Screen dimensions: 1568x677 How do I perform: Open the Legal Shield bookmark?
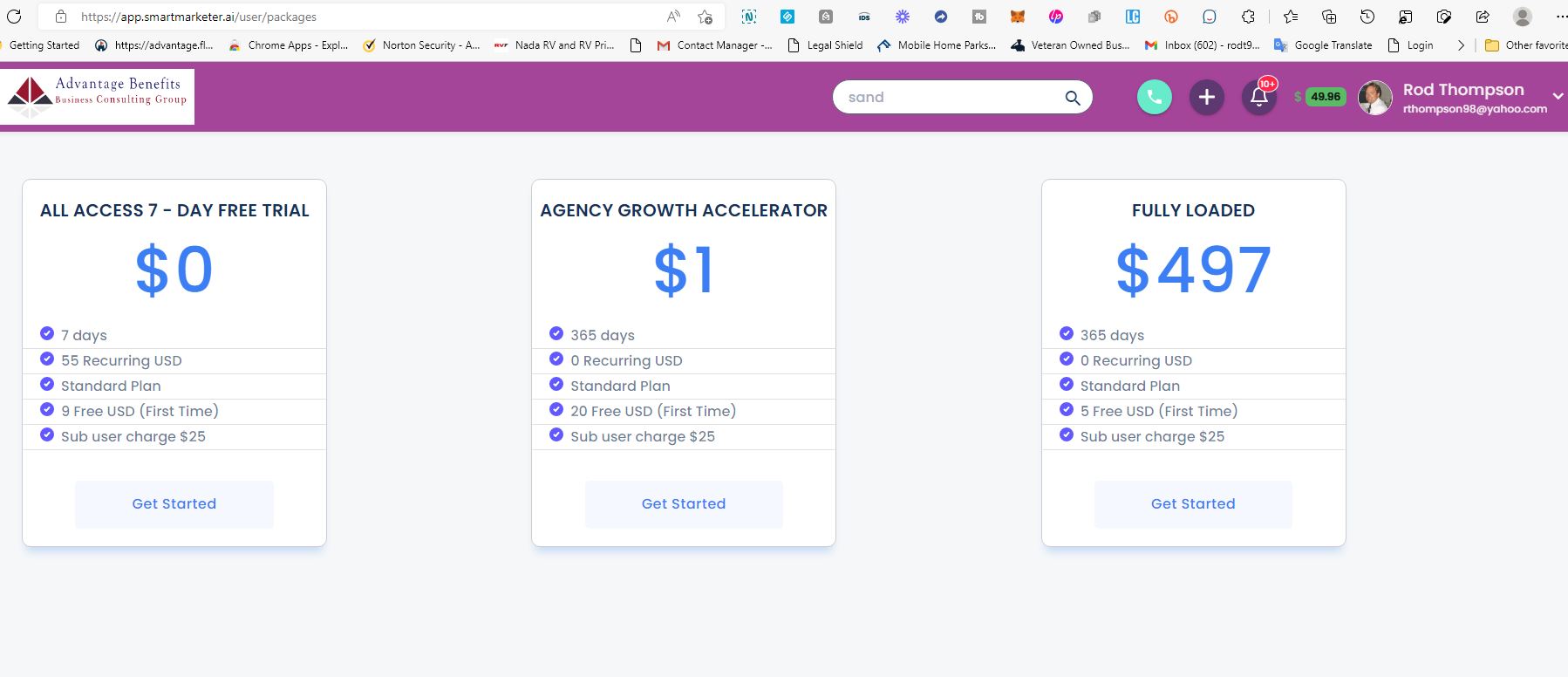[x=825, y=45]
